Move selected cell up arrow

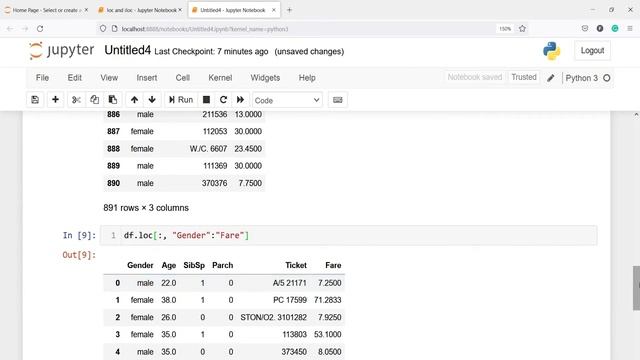(134, 100)
